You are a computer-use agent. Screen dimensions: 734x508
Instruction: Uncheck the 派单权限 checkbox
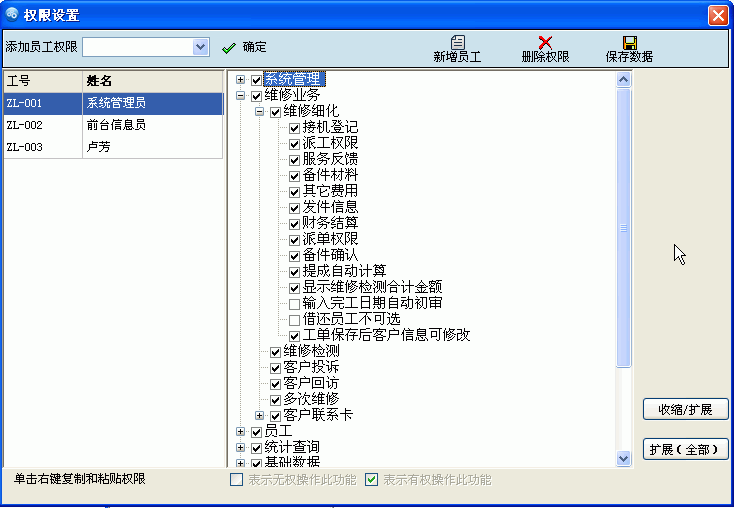[x=294, y=240]
